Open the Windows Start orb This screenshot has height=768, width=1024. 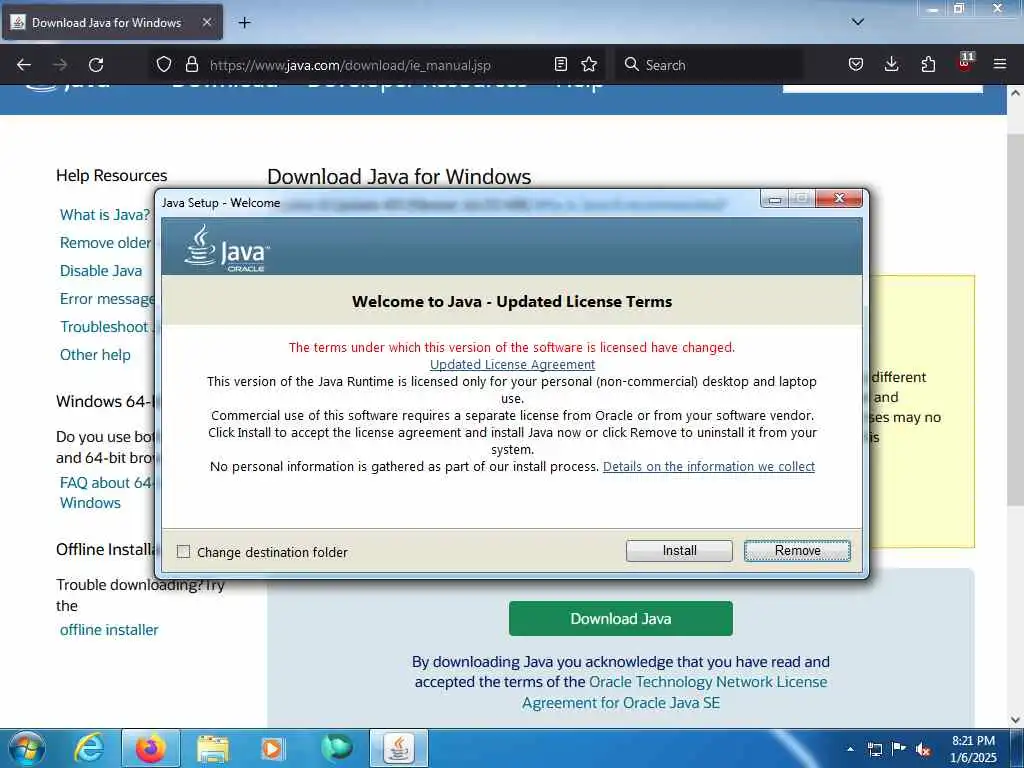pyautogui.click(x=26, y=748)
